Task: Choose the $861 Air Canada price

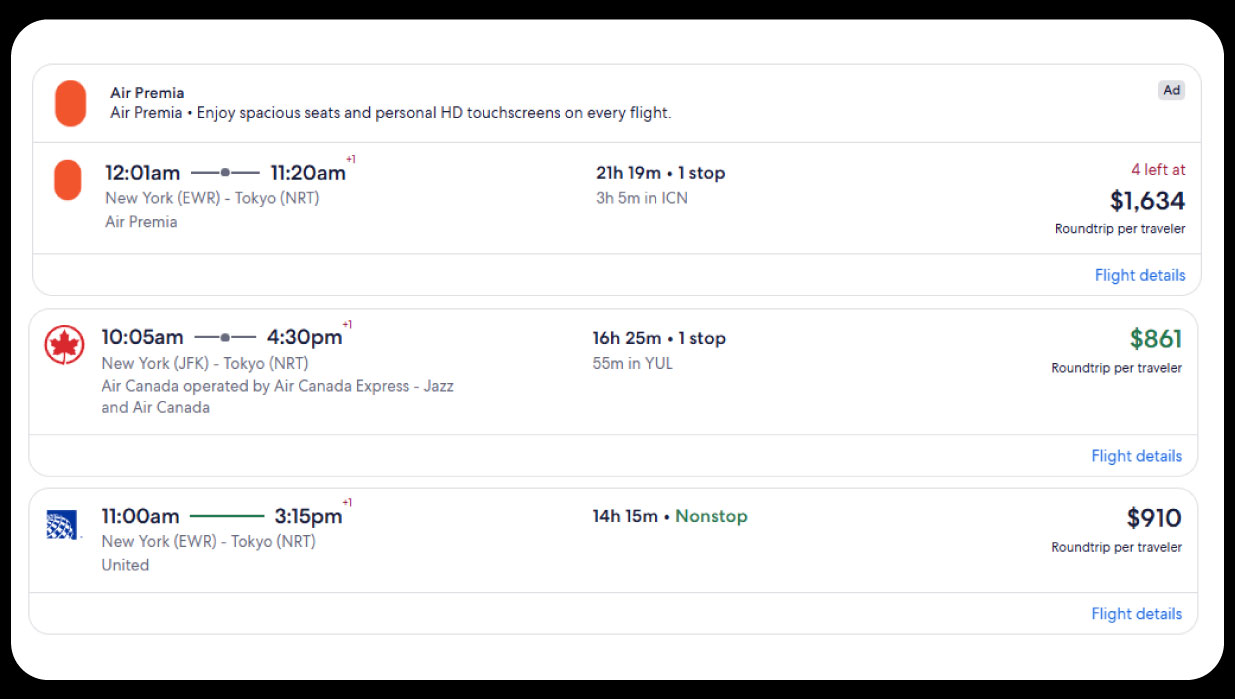Action: (1155, 339)
